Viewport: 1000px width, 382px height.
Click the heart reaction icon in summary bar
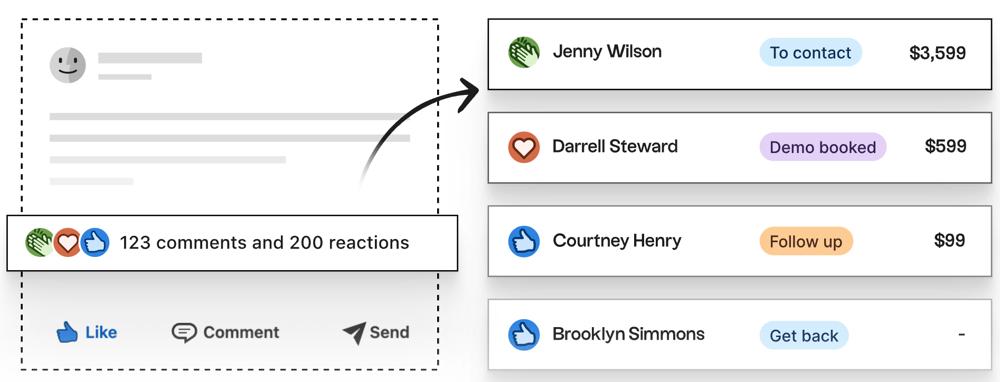point(68,243)
